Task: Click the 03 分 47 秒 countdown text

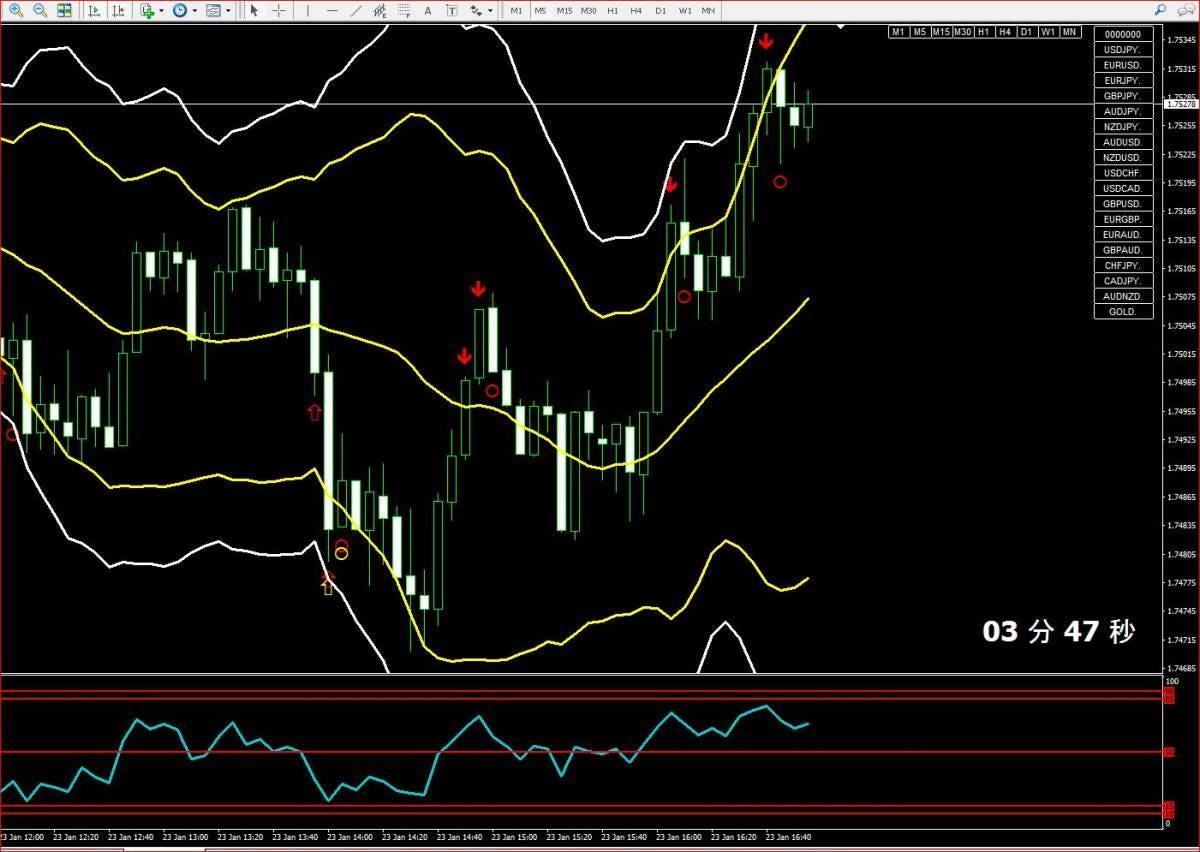Action: pos(1059,632)
